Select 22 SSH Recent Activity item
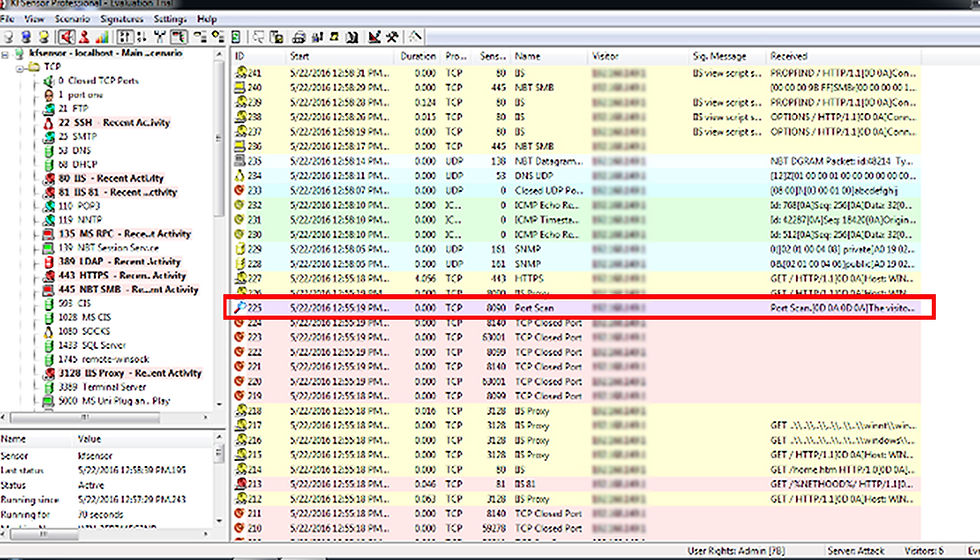Viewport: 980px width, 560px height. (114, 122)
